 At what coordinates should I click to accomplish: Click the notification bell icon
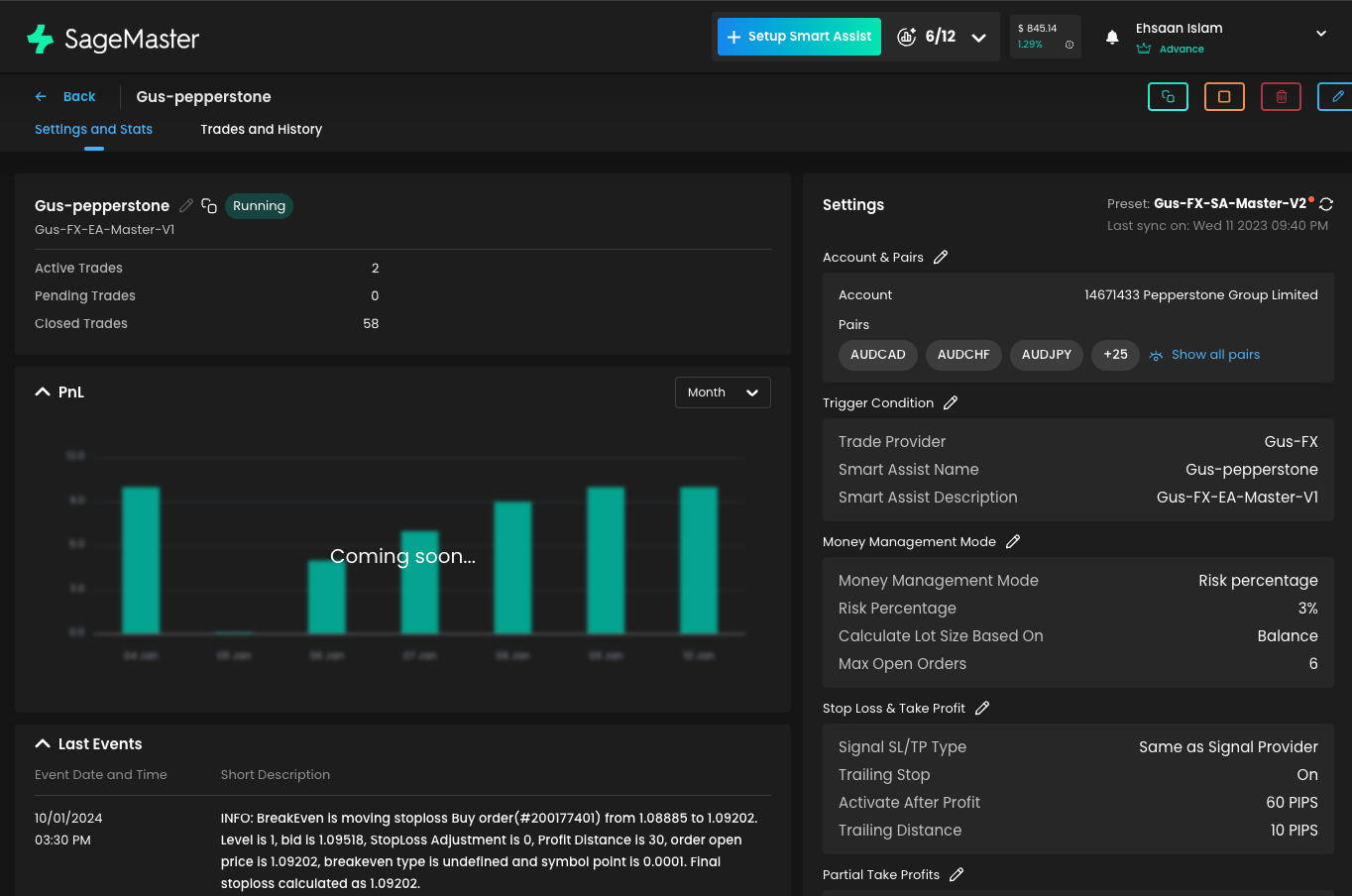1112,38
